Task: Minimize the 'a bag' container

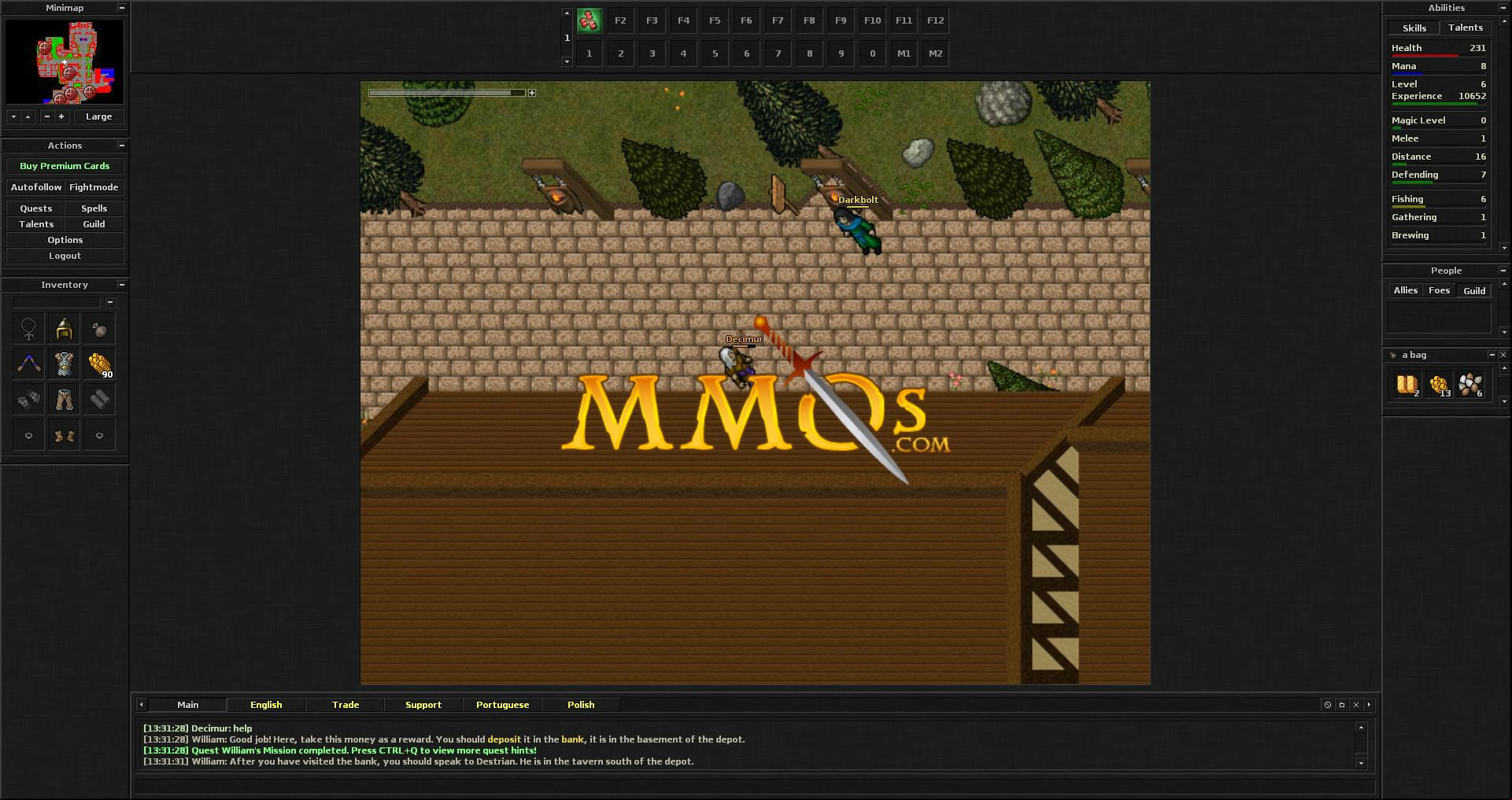Action: 1492,355
